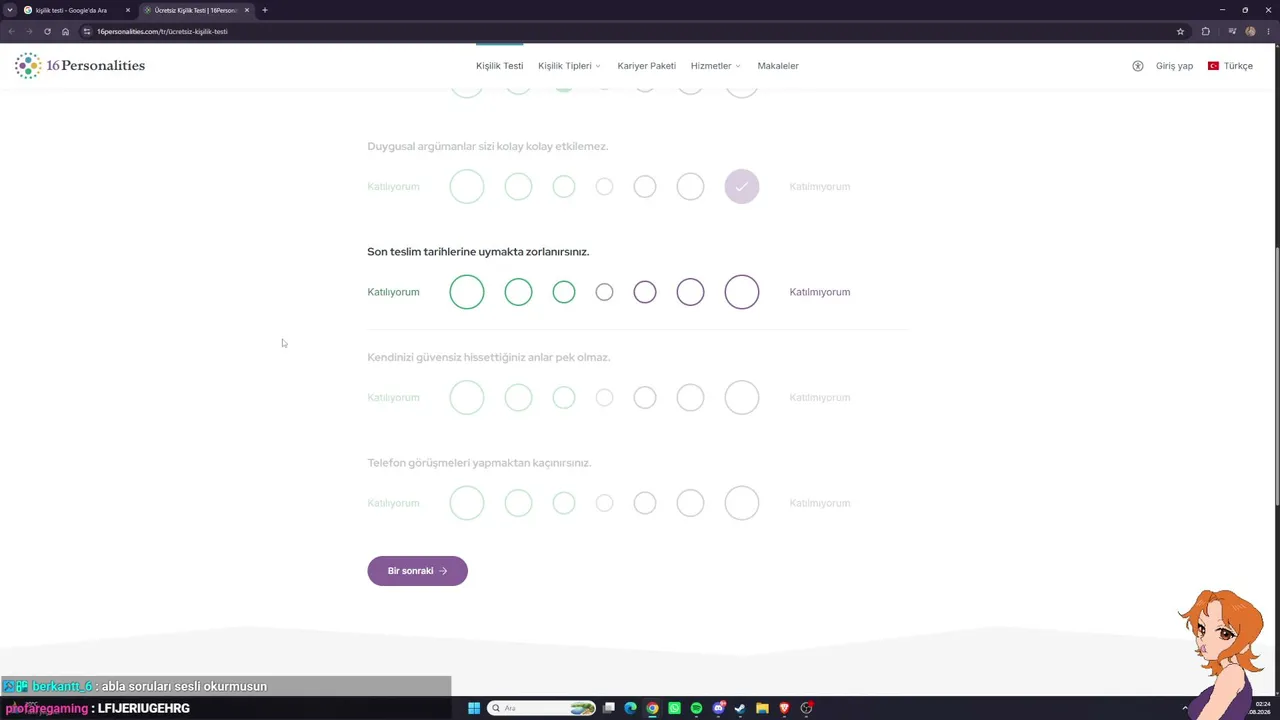Open Brave browser from the taskbar
The image size is (1280, 720).
784,708
